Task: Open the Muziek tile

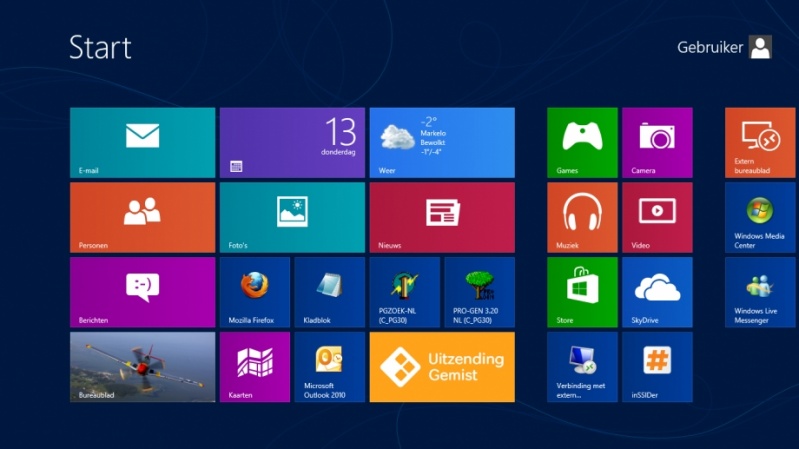Action: click(x=582, y=218)
